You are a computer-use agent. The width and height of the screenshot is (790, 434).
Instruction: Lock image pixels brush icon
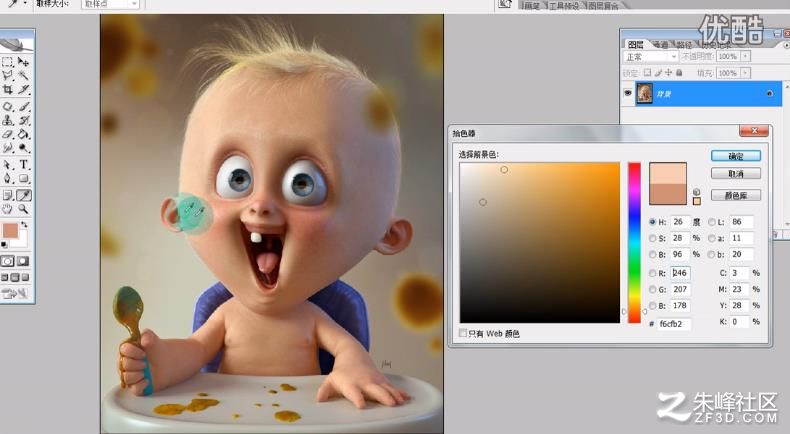click(658, 73)
